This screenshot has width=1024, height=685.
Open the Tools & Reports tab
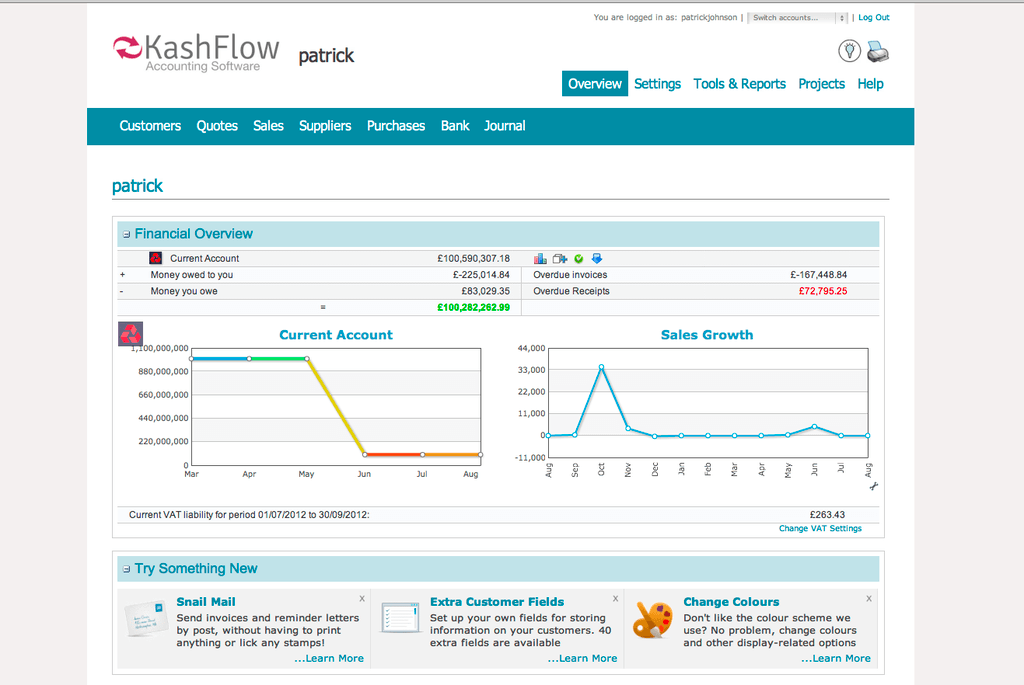[739, 84]
